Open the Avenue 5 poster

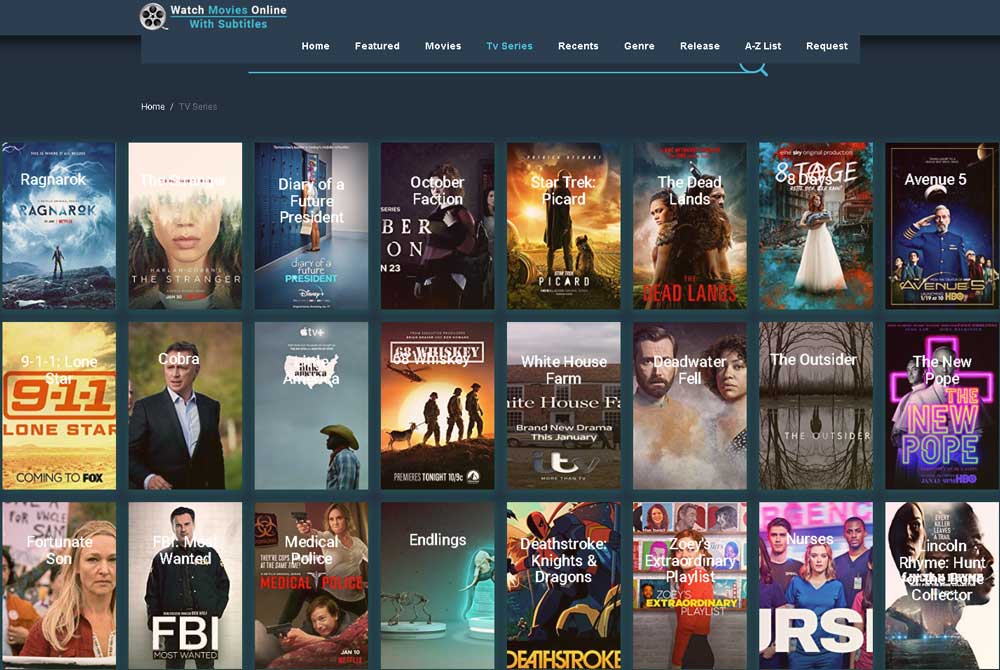coord(942,226)
